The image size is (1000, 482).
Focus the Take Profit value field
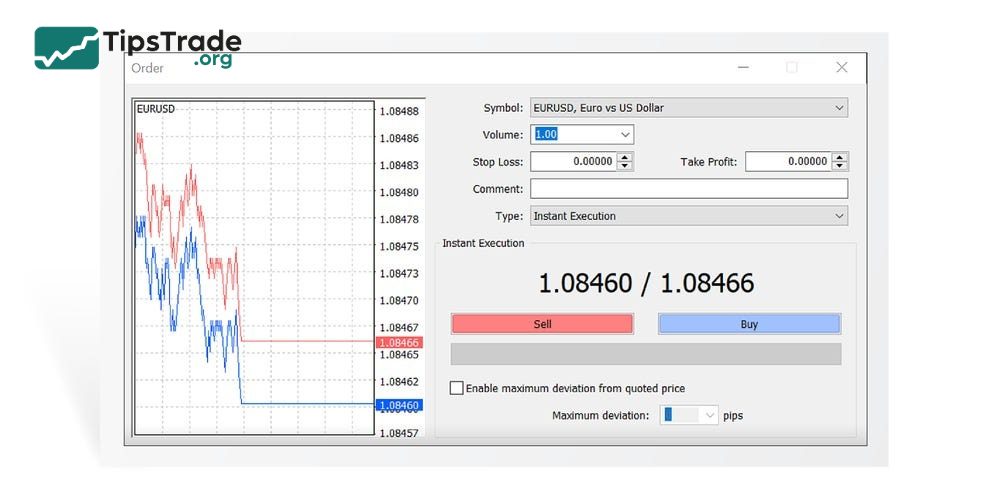[x=788, y=162]
